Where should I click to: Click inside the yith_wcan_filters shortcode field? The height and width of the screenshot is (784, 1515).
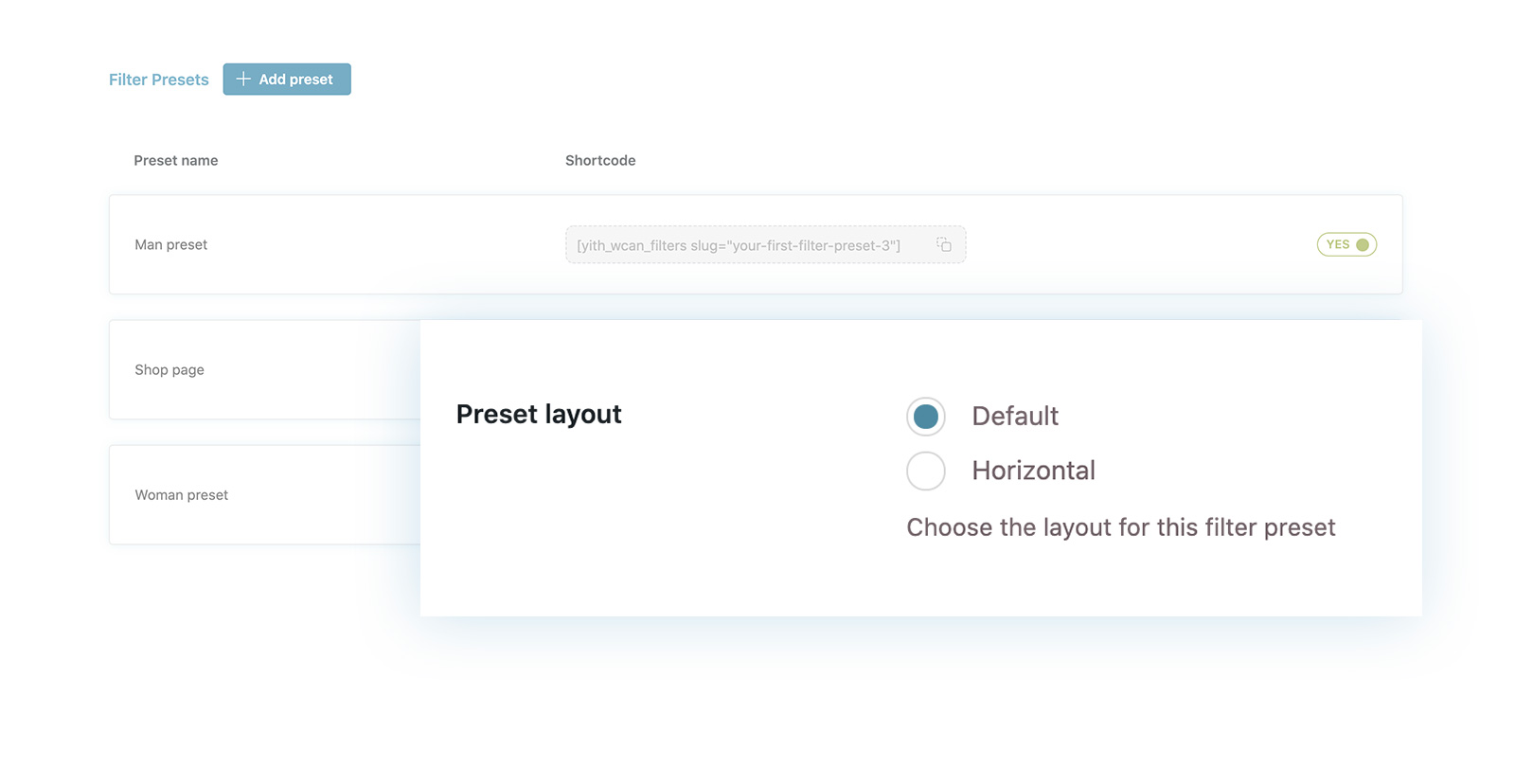coord(765,244)
